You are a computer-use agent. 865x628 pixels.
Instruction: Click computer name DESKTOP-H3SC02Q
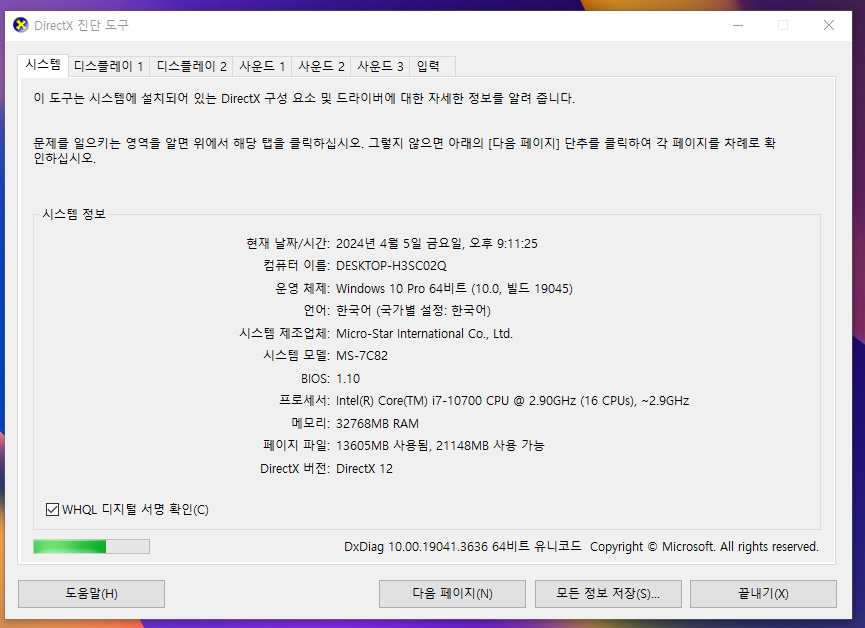[391, 266]
